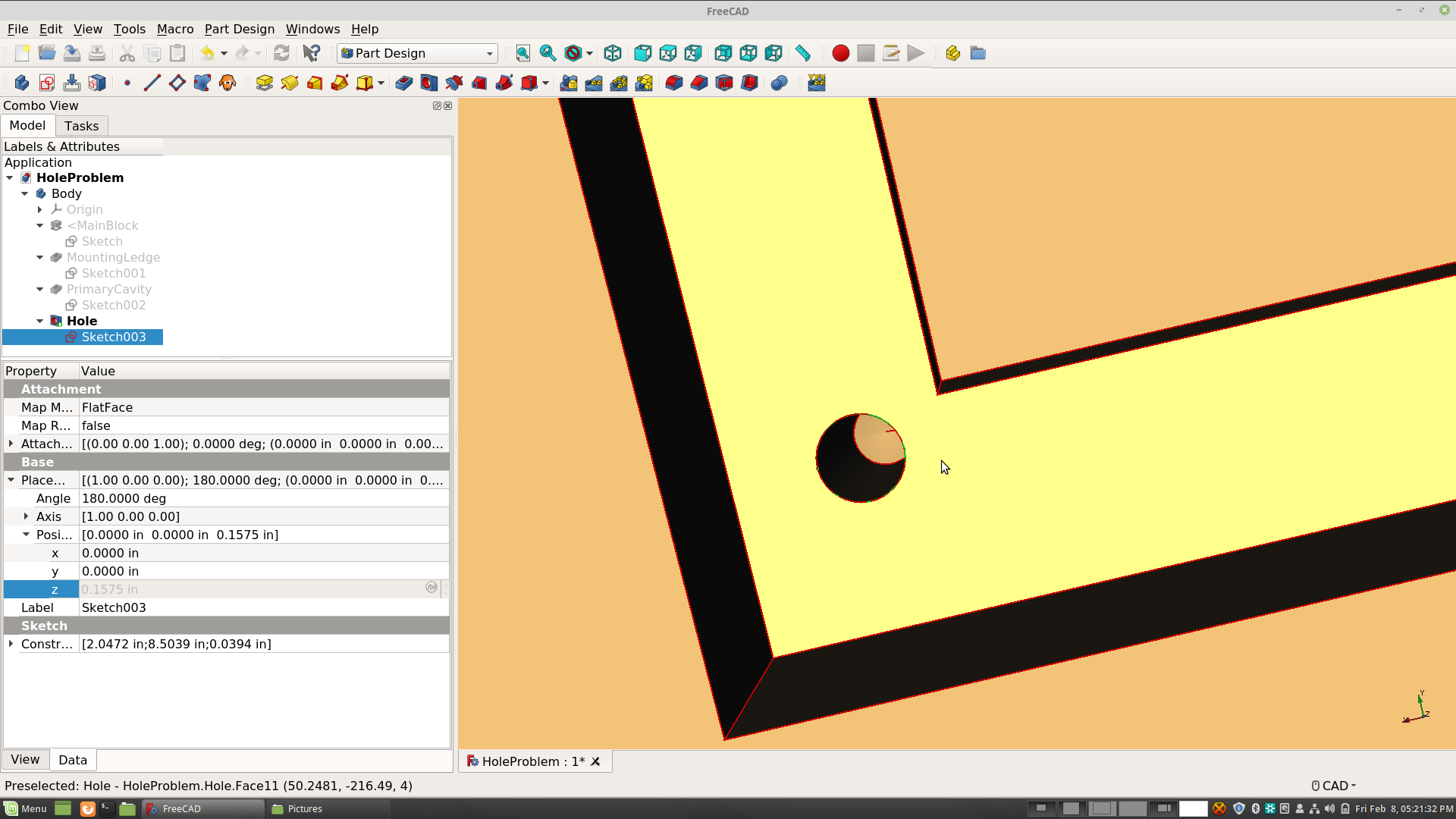The image size is (1456, 819).
Task: Set the front view
Action: pos(643,53)
